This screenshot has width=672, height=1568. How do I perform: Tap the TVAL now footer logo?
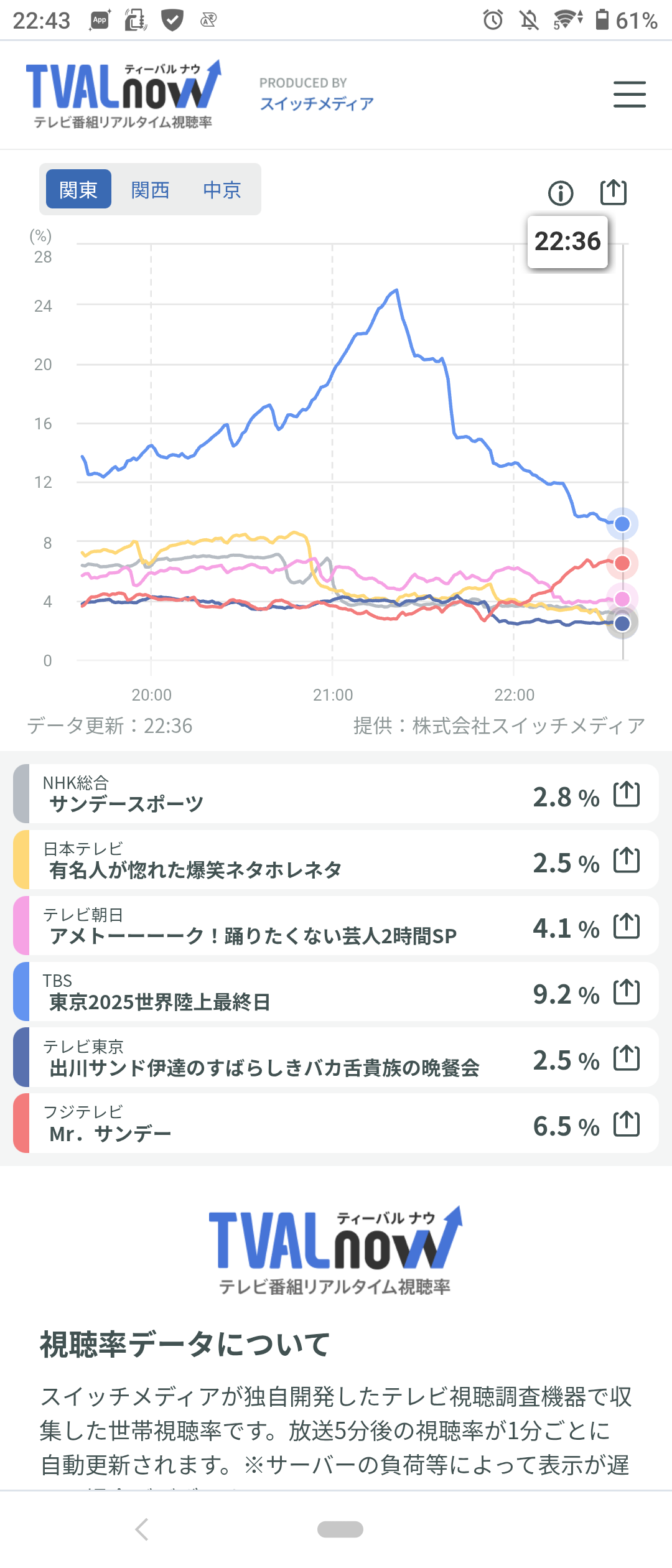[x=335, y=1251]
